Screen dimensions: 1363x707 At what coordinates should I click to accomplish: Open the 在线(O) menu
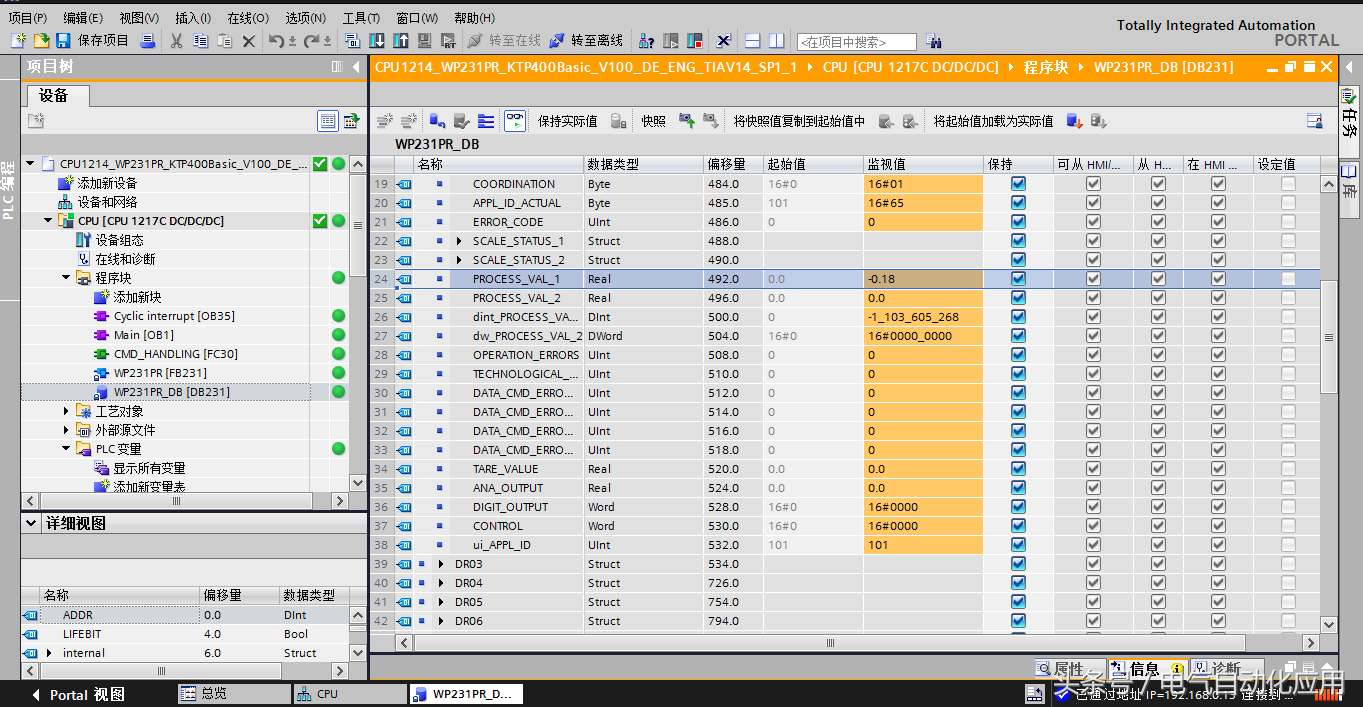click(x=247, y=18)
